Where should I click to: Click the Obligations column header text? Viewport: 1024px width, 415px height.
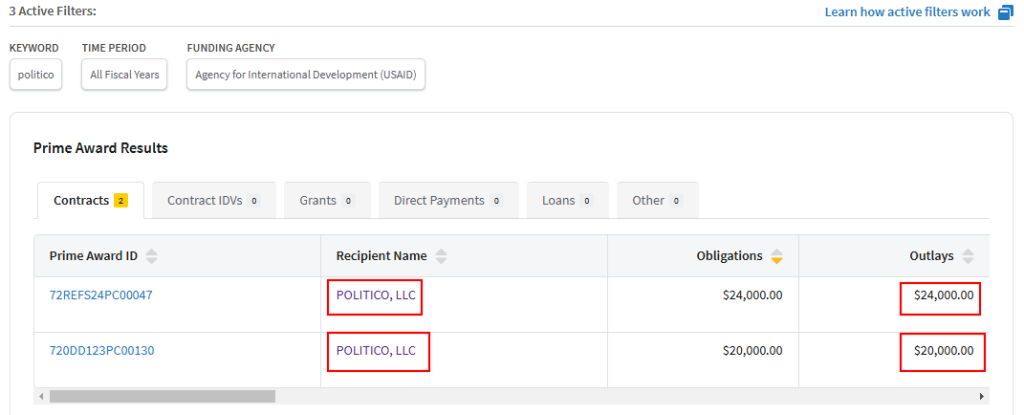[x=729, y=256]
